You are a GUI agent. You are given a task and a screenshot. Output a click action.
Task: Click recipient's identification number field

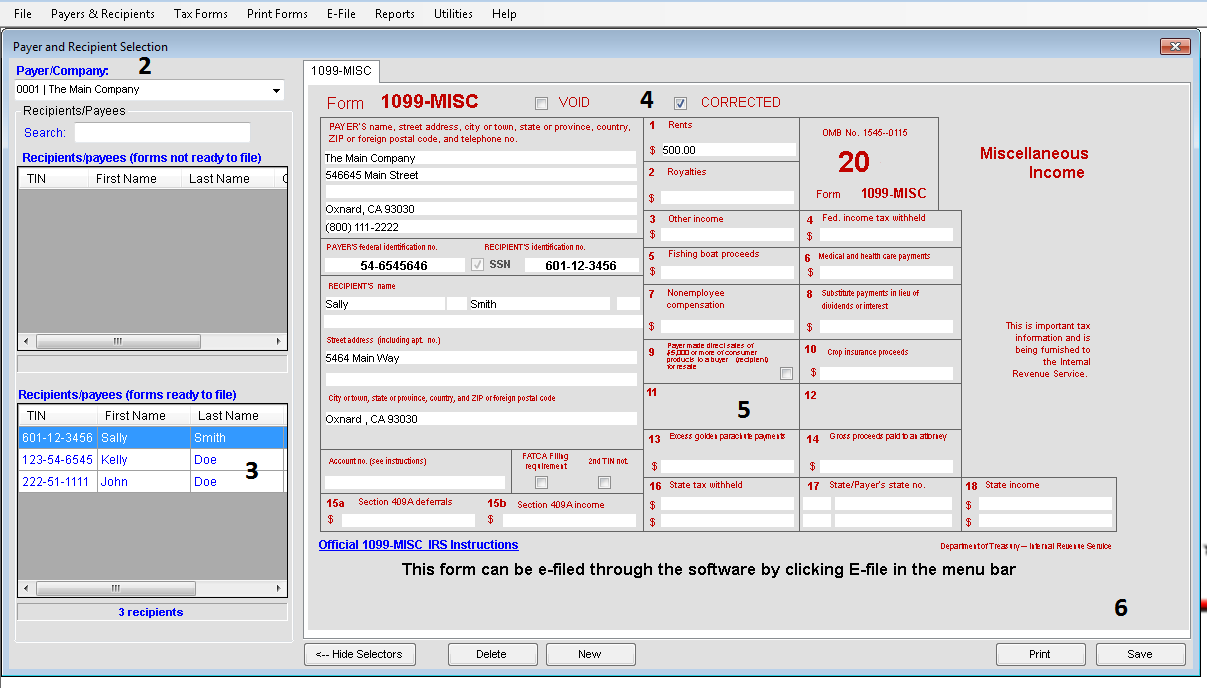coord(581,265)
